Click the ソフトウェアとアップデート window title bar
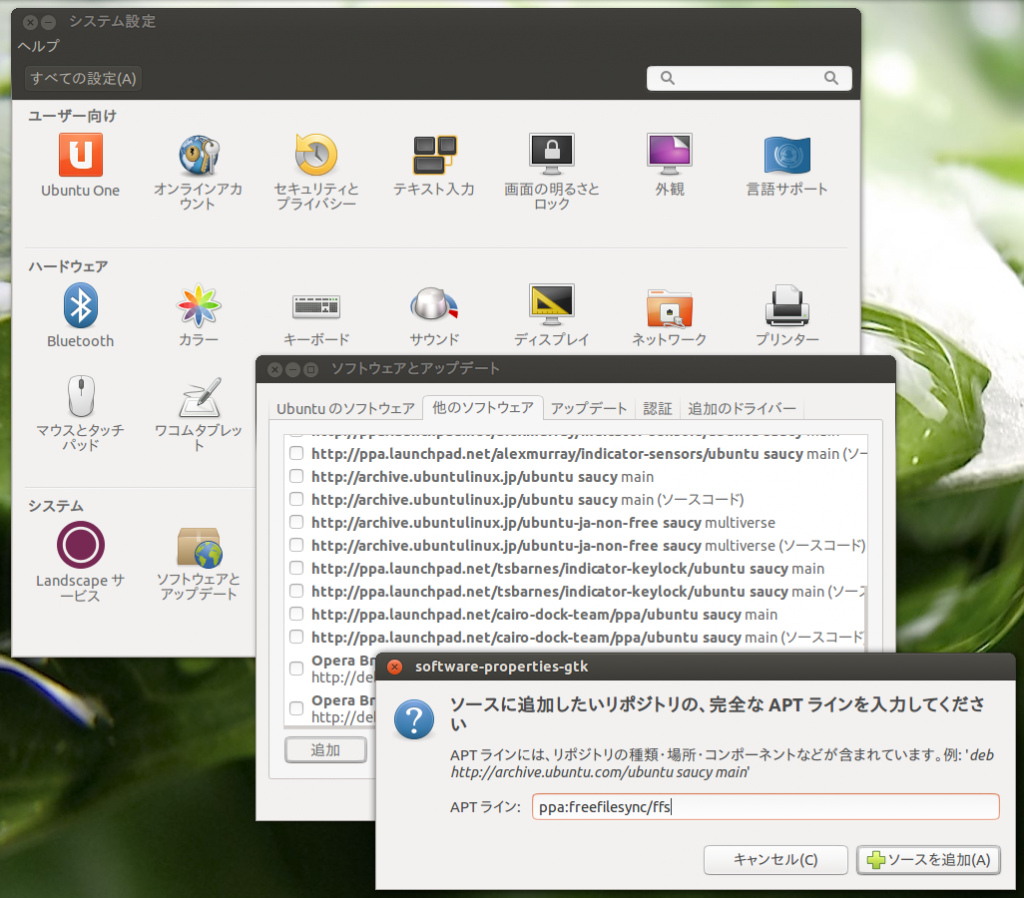1024x898 pixels. point(575,369)
